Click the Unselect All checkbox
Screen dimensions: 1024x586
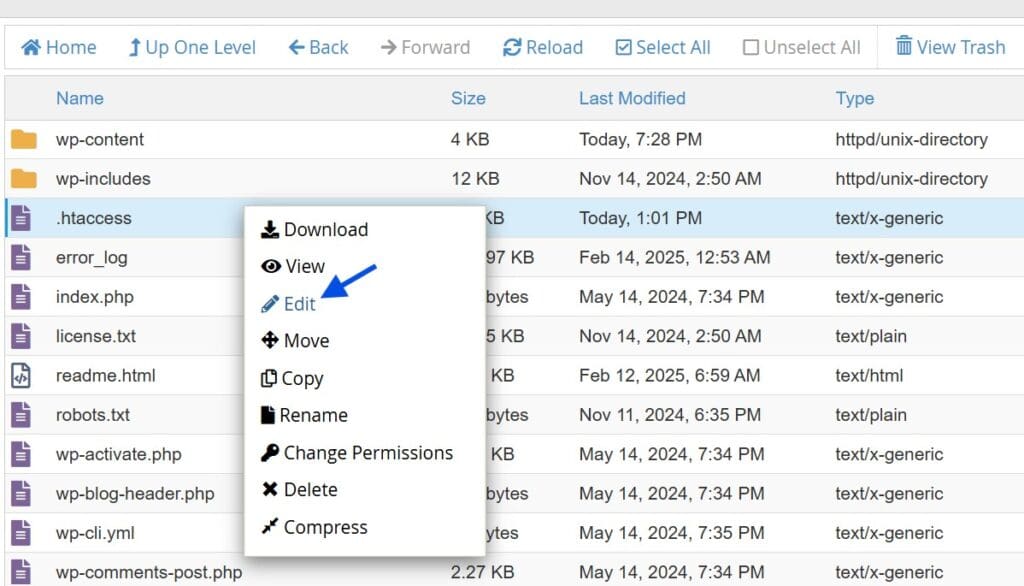coord(751,47)
